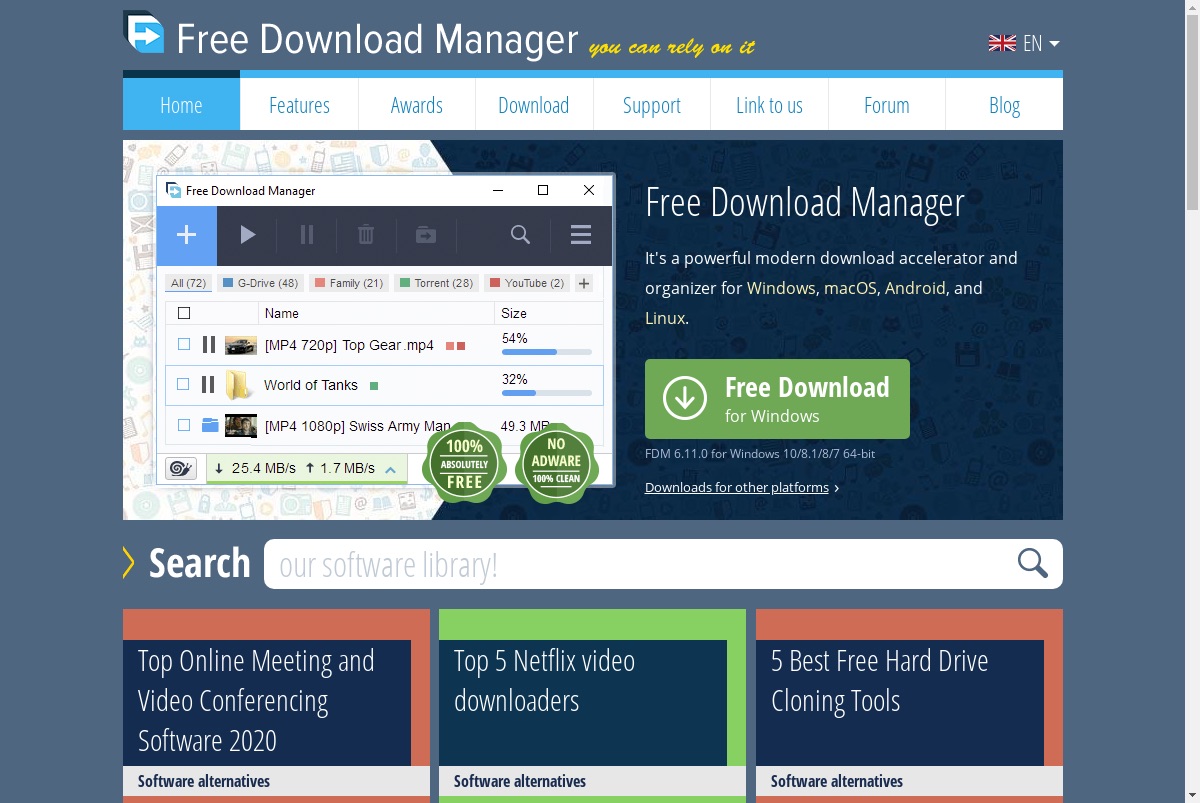1200x803 pixels.
Task: Click the No Adware 100% Clean badge
Action: (x=556, y=463)
